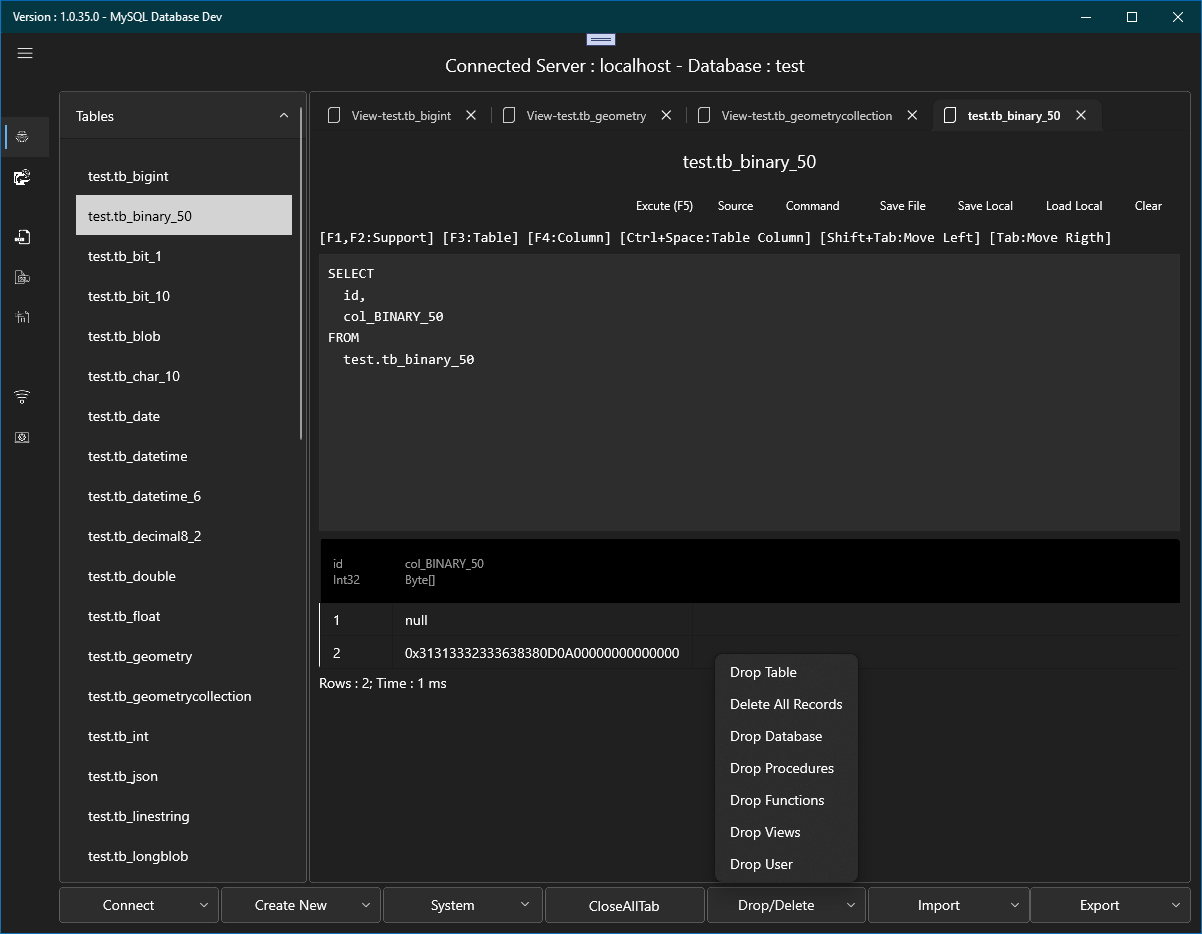
Task: Click the SQL file sidebar icon
Action: tap(22, 277)
